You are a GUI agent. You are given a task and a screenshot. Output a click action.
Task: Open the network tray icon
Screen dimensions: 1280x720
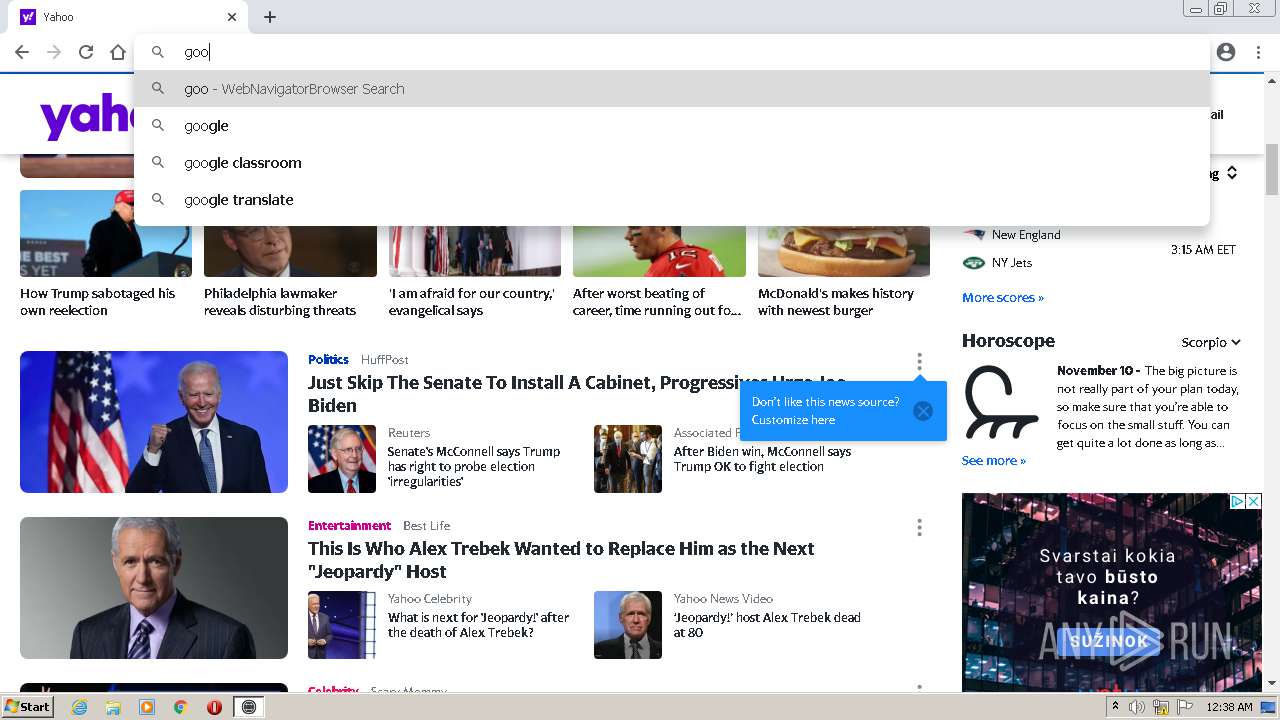pyautogui.click(x=1161, y=707)
